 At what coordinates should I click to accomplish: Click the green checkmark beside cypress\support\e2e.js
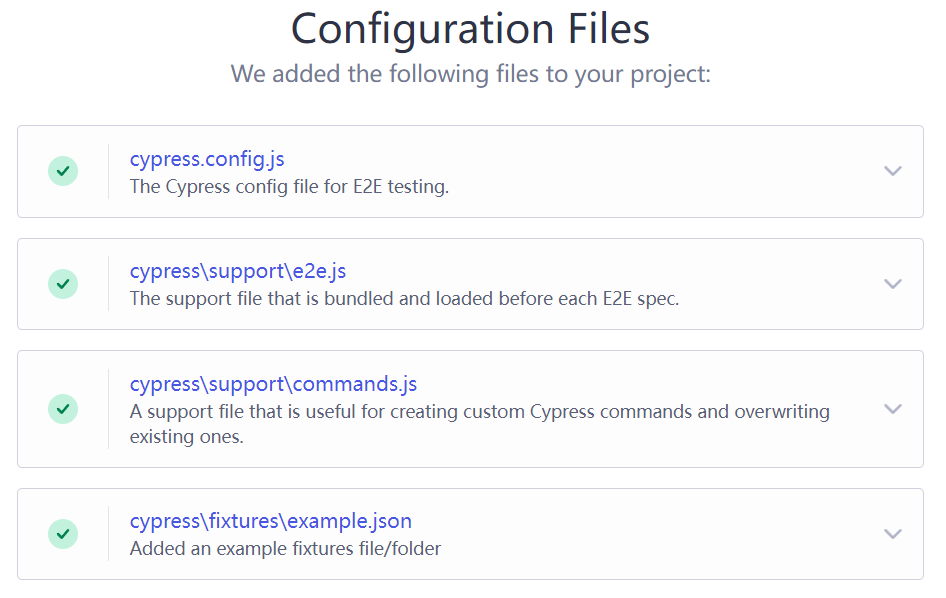[x=63, y=284]
